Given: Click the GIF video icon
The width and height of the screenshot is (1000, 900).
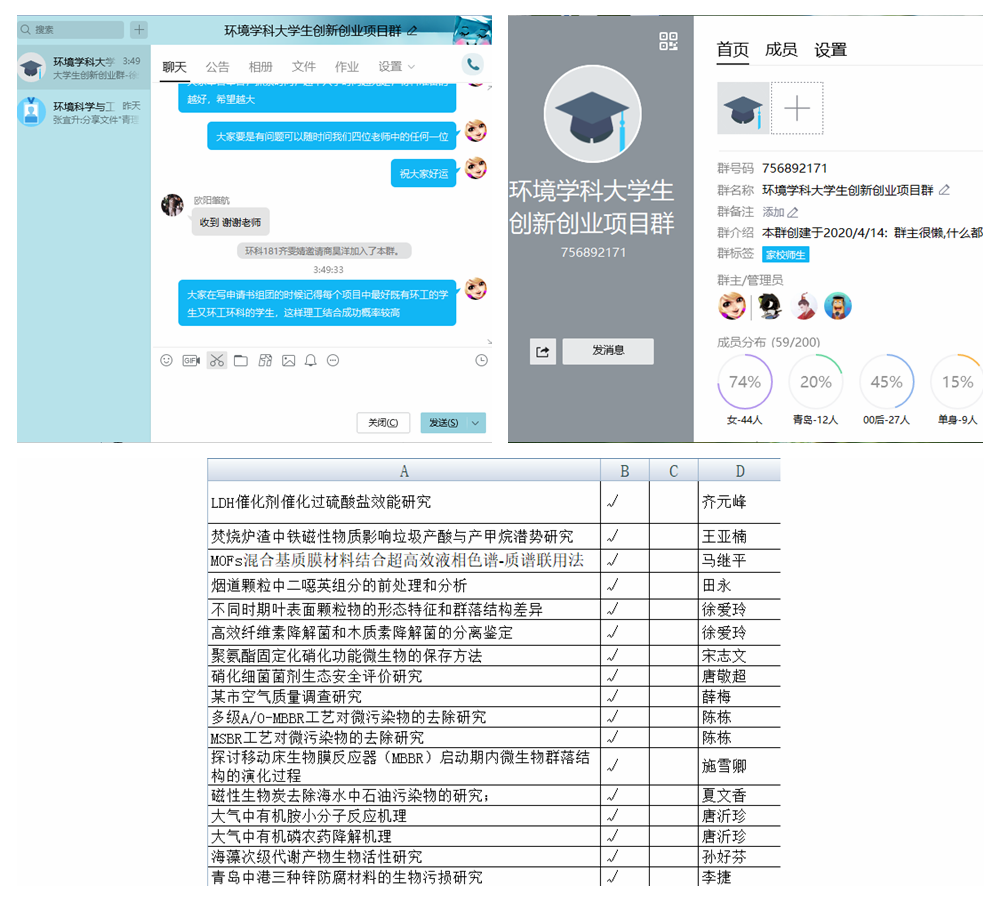Looking at the screenshot, I should [191, 360].
